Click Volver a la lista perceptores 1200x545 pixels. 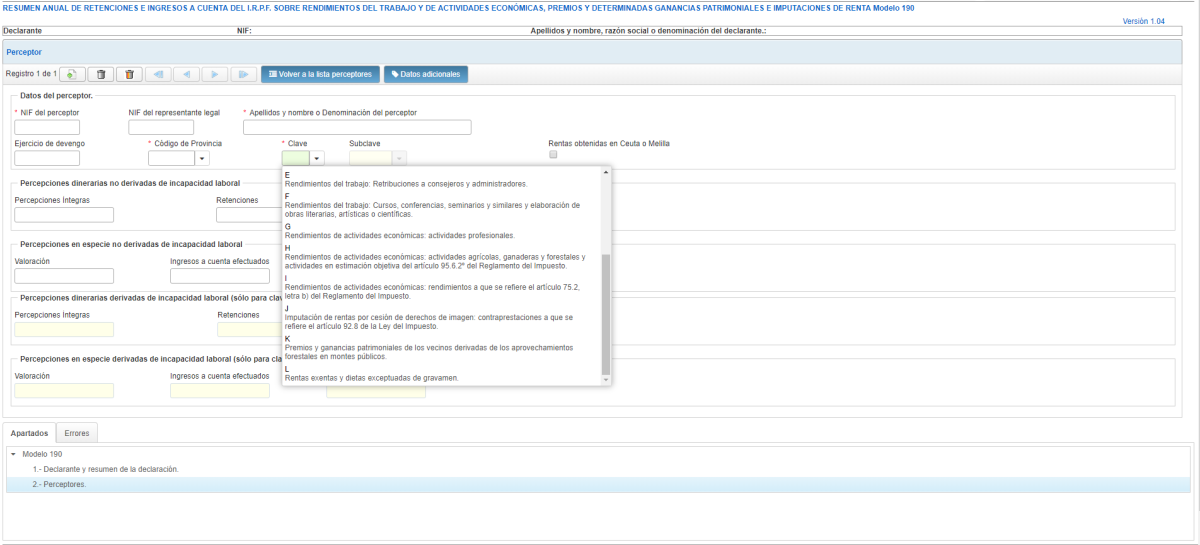click(320, 74)
